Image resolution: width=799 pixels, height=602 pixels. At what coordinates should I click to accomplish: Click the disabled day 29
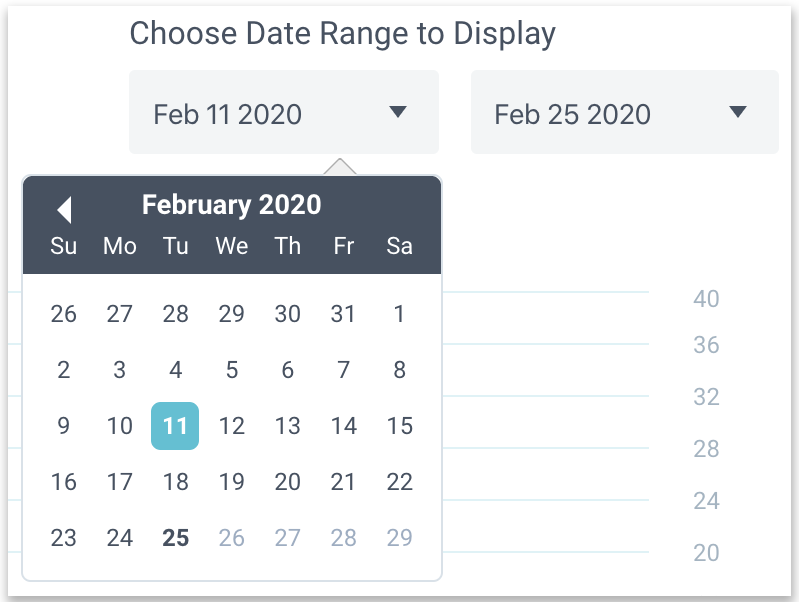pyautogui.click(x=399, y=538)
